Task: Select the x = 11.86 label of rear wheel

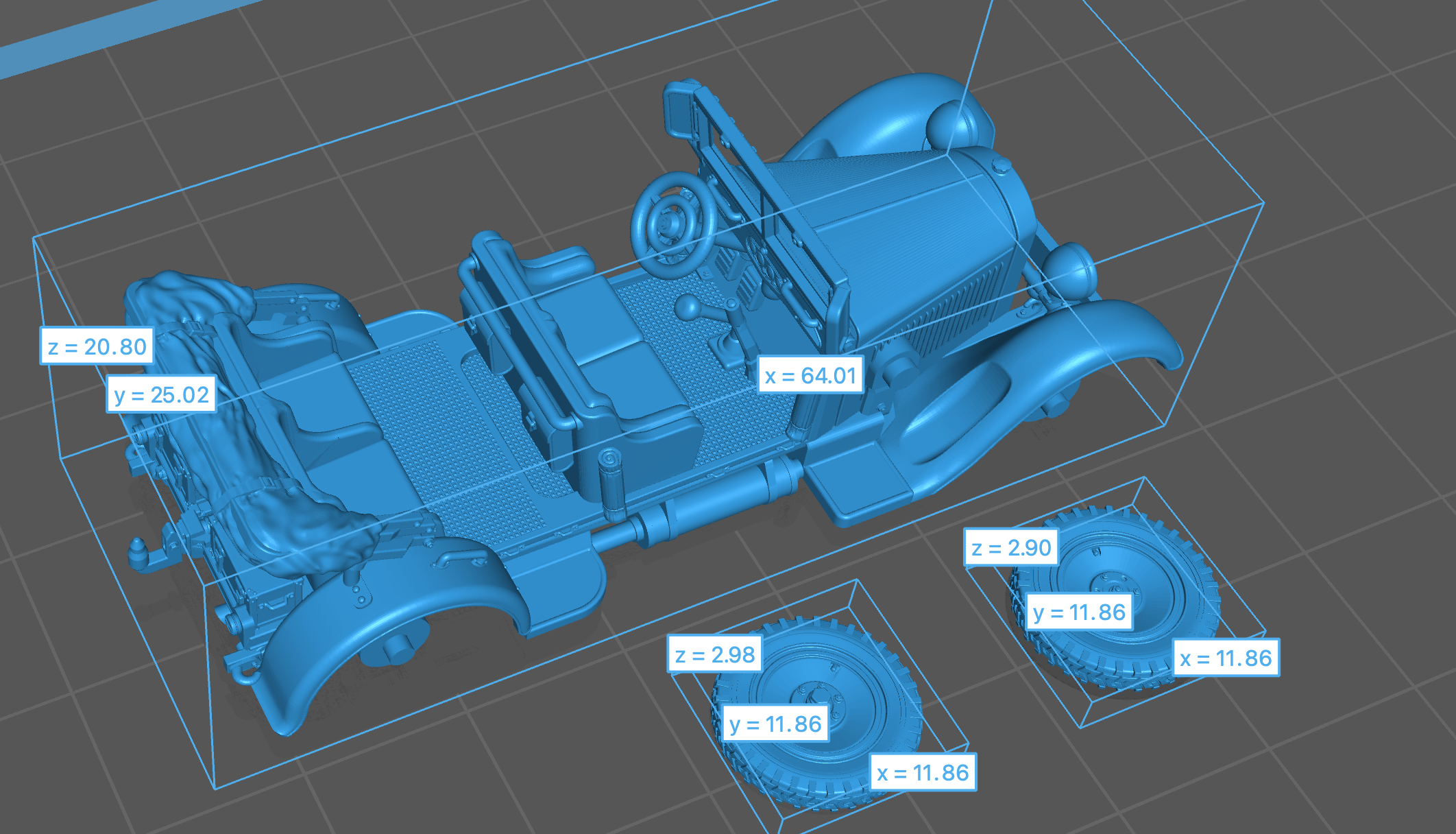Action: 1225,658
